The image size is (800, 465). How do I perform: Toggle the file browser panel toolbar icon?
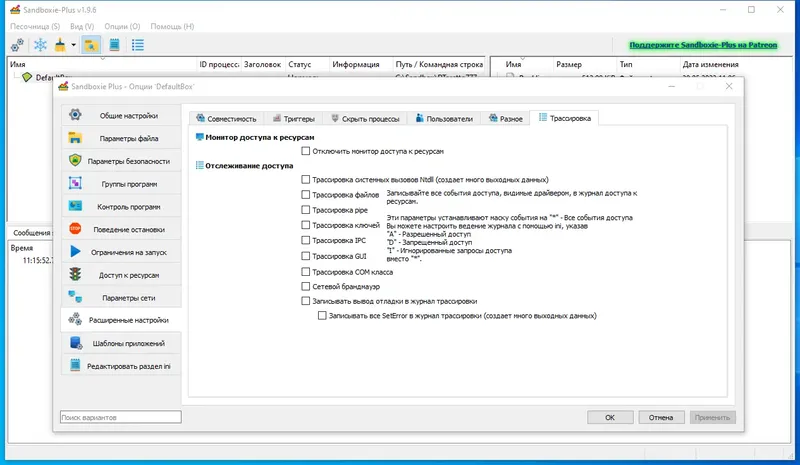(91, 45)
